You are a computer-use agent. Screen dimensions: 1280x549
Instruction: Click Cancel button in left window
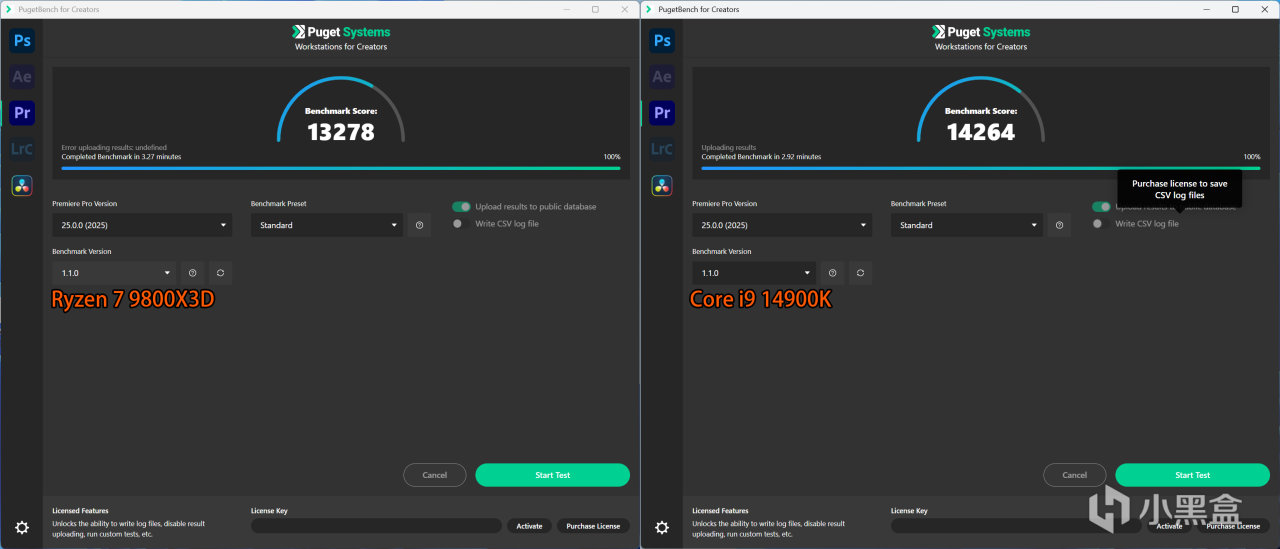coord(435,475)
